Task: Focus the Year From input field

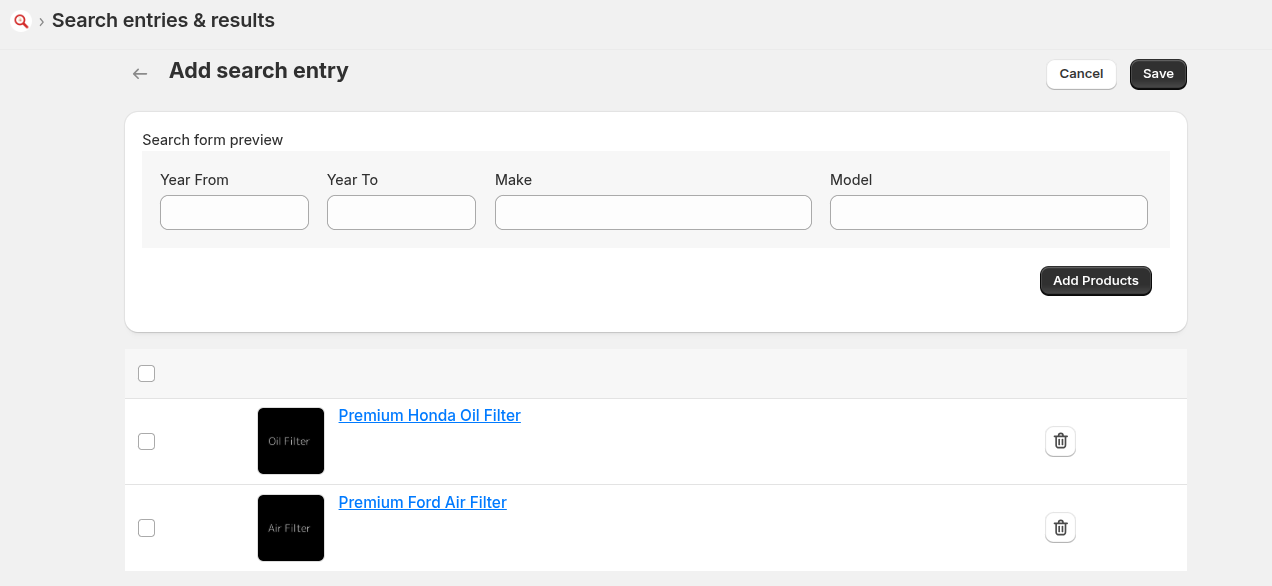Action: [234, 213]
